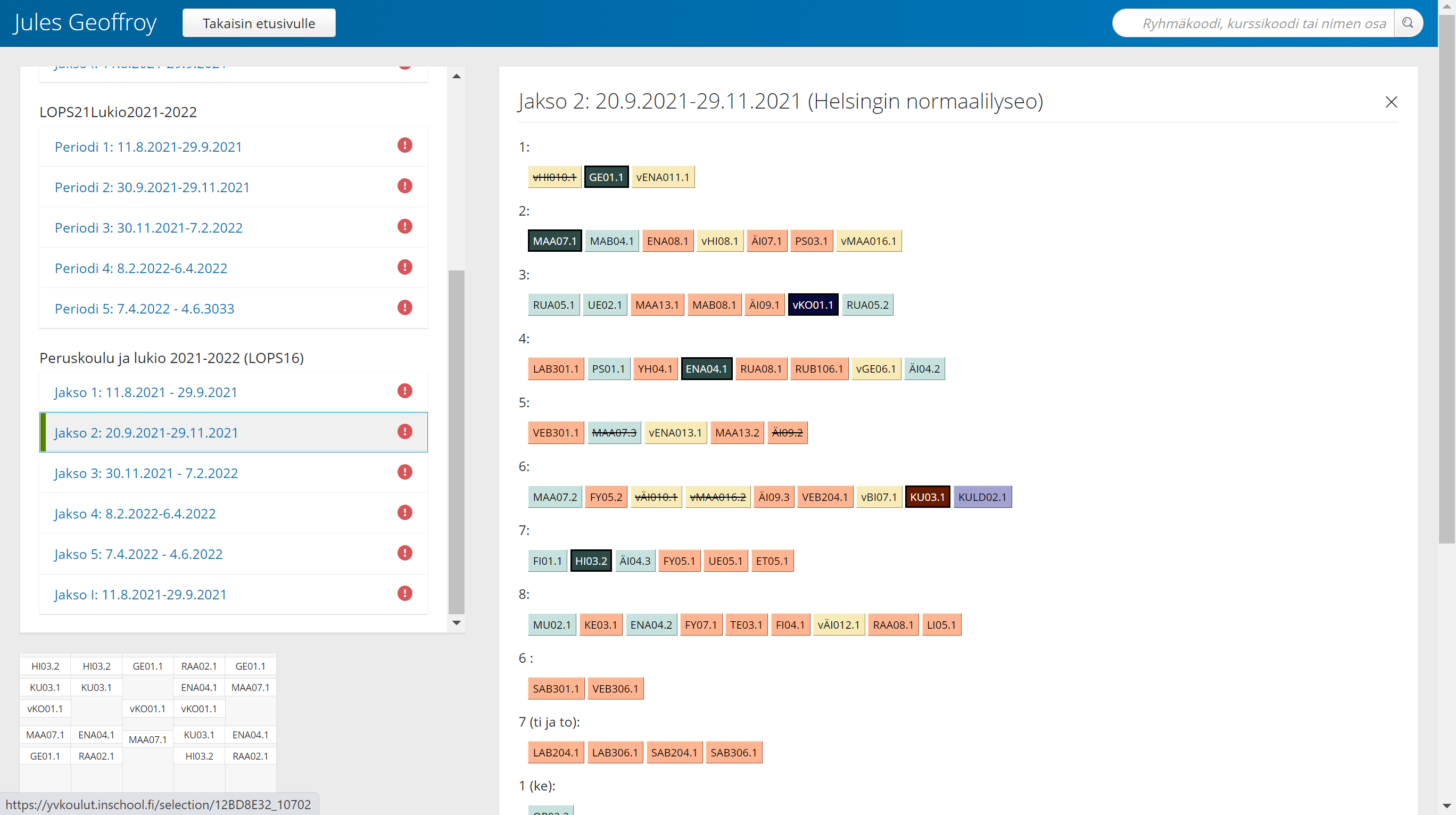Click alert icon on Jakso 1 row
This screenshot has height=815, width=1456.
pyautogui.click(x=404, y=391)
